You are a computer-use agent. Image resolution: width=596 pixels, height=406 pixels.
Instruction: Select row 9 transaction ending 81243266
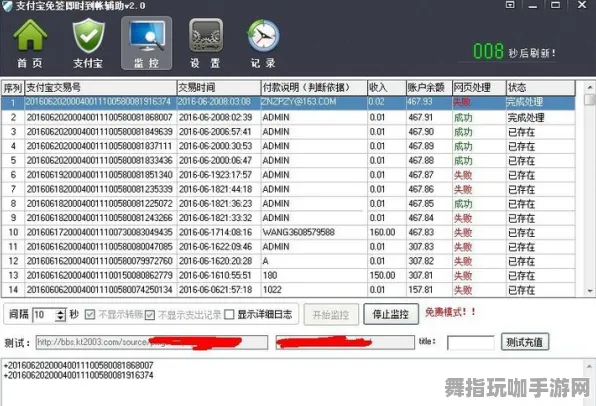click(288, 218)
